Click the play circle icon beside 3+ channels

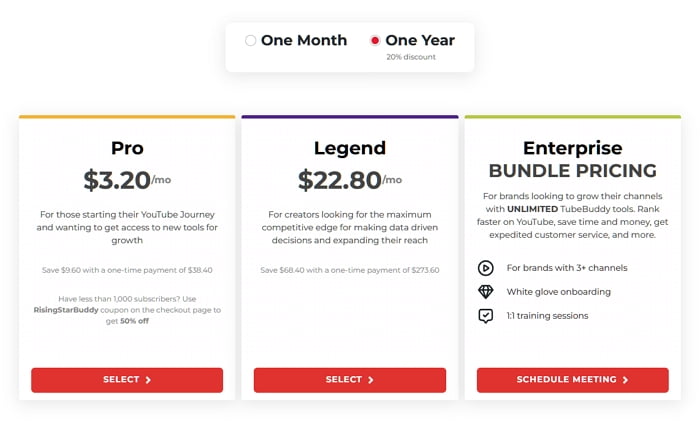tap(486, 268)
